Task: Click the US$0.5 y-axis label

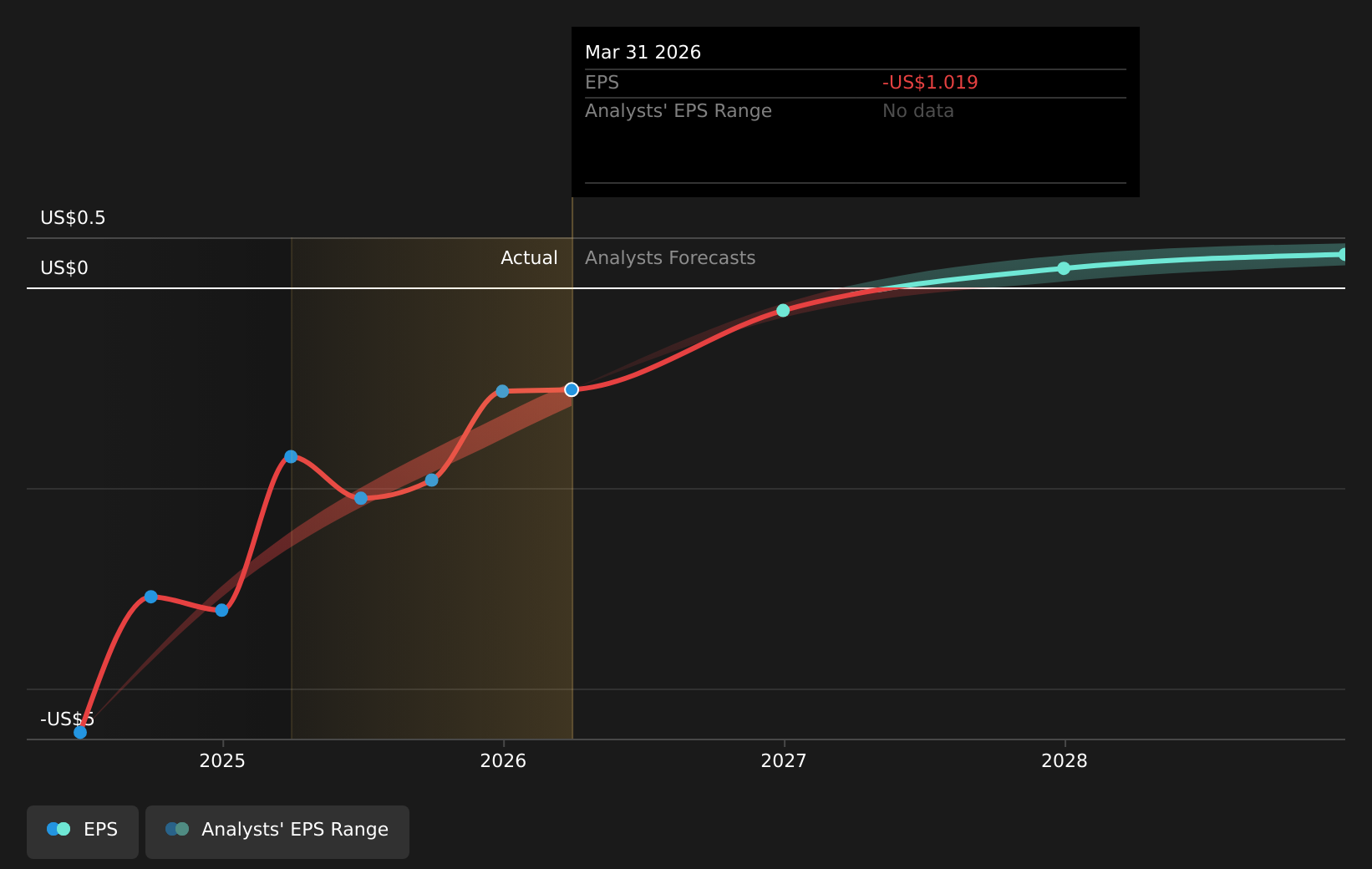Action: point(73,218)
